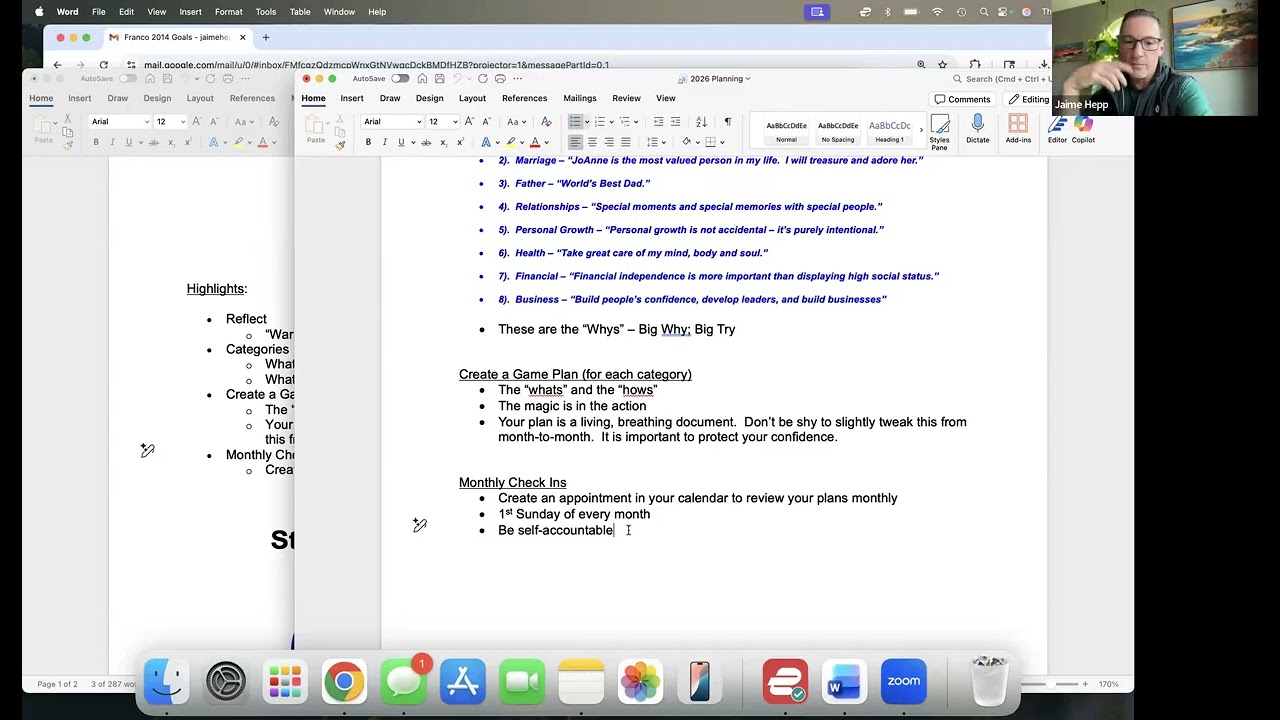
Task: Launch Zoom from the Dock
Action: pyautogui.click(x=903, y=682)
